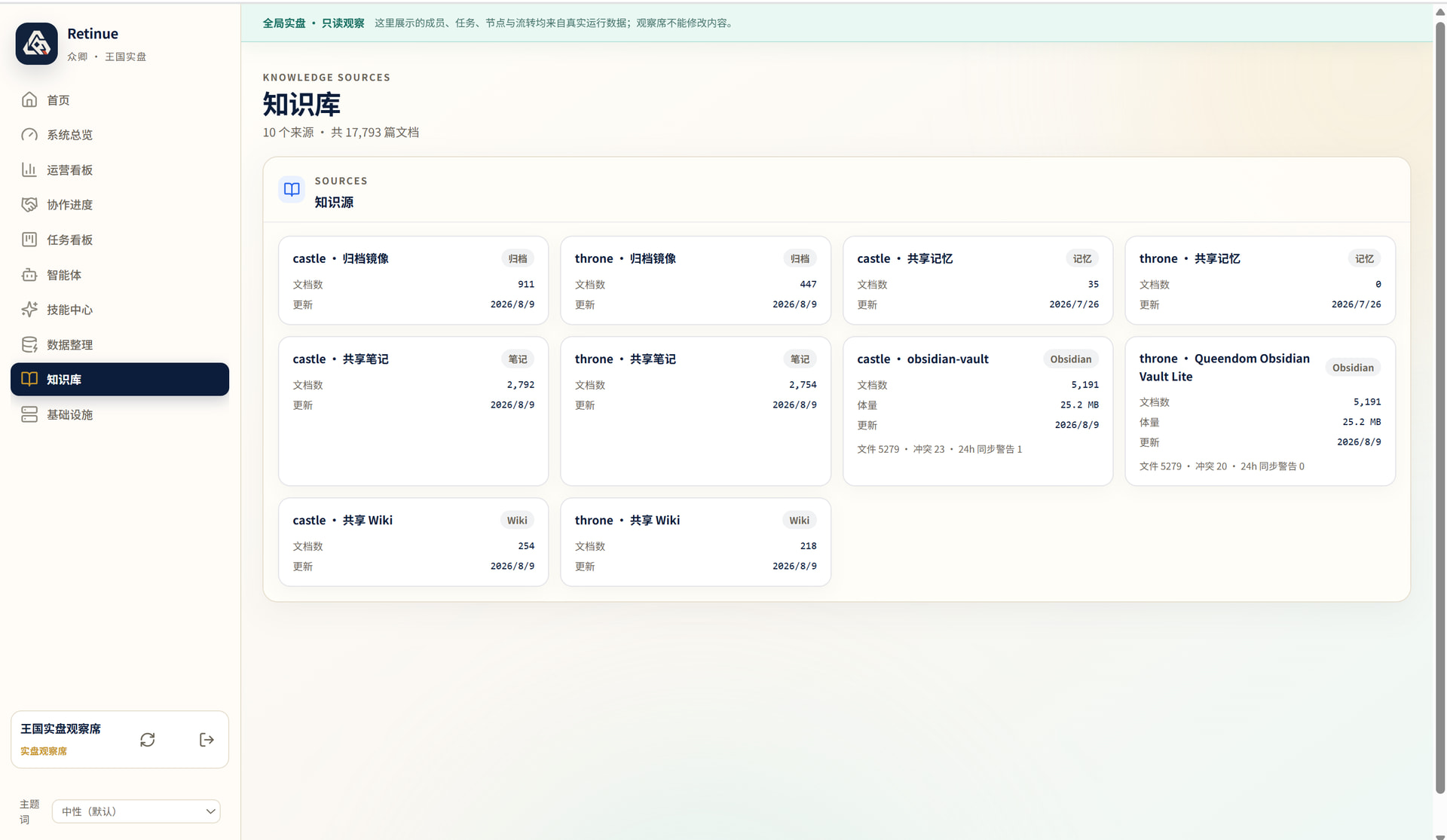
Task: Click the database icon beside 数据整理
Action: pos(29,345)
